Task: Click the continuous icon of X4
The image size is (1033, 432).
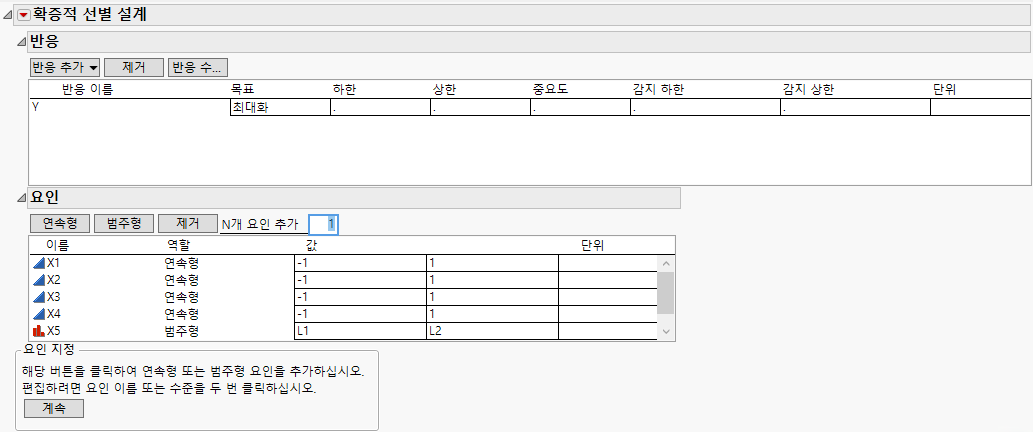Action: (x=39, y=313)
